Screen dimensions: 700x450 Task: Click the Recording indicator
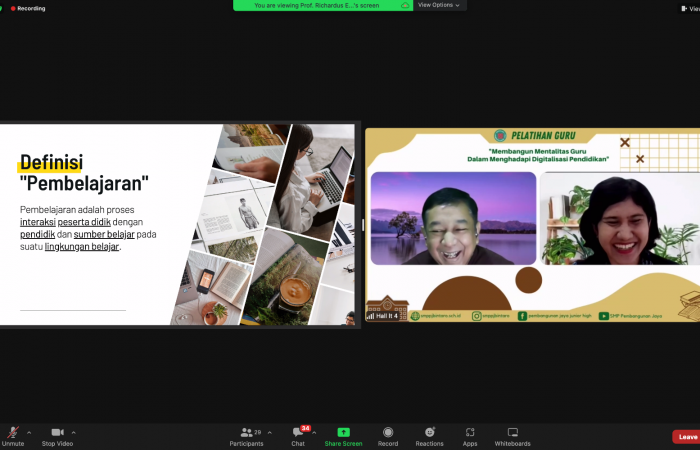(28, 8)
